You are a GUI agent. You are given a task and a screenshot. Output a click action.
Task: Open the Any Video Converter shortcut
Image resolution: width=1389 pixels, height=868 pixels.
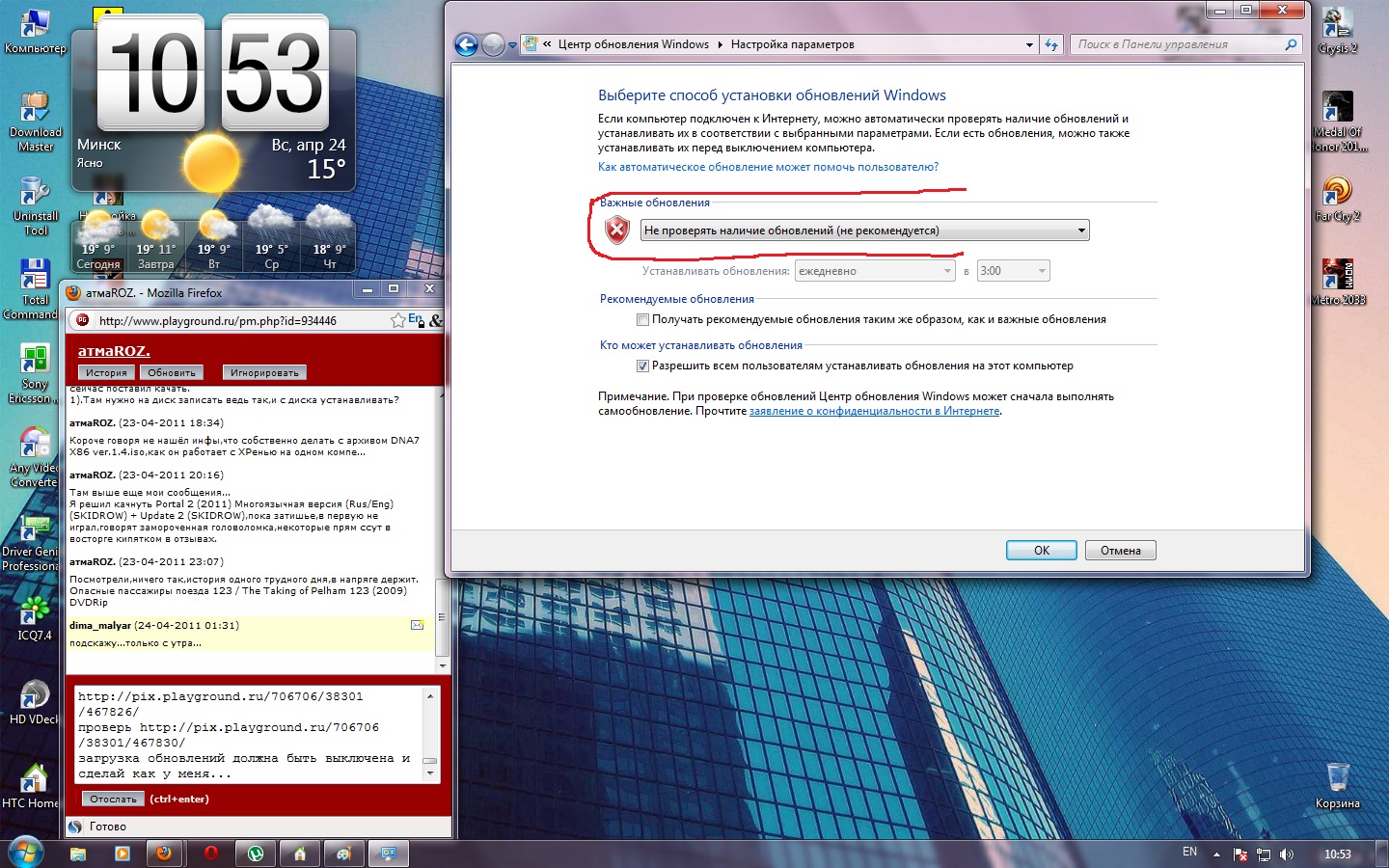[x=33, y=457]
